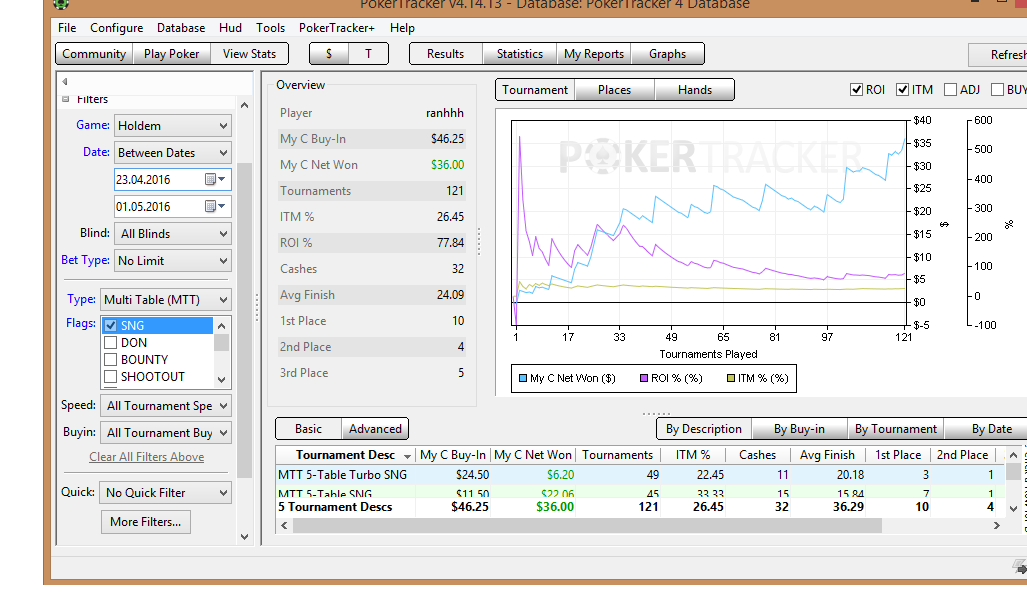Click Clear All Filters Above link

[x=146, y=457]
